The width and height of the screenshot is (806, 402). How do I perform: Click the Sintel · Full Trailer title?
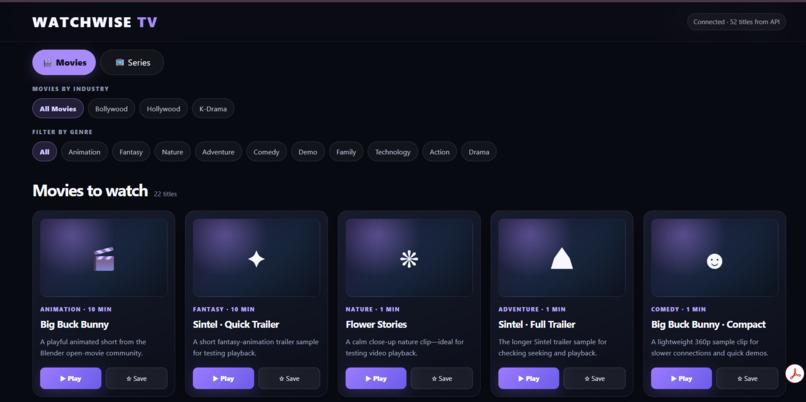click(x=537, y=324)
